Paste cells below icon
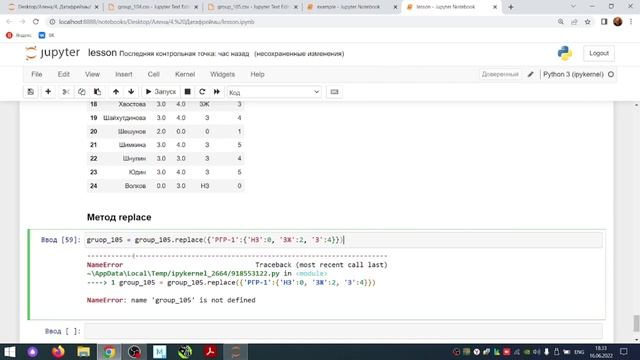The width and height of the screenshot is (640, 360). point(97,92)
